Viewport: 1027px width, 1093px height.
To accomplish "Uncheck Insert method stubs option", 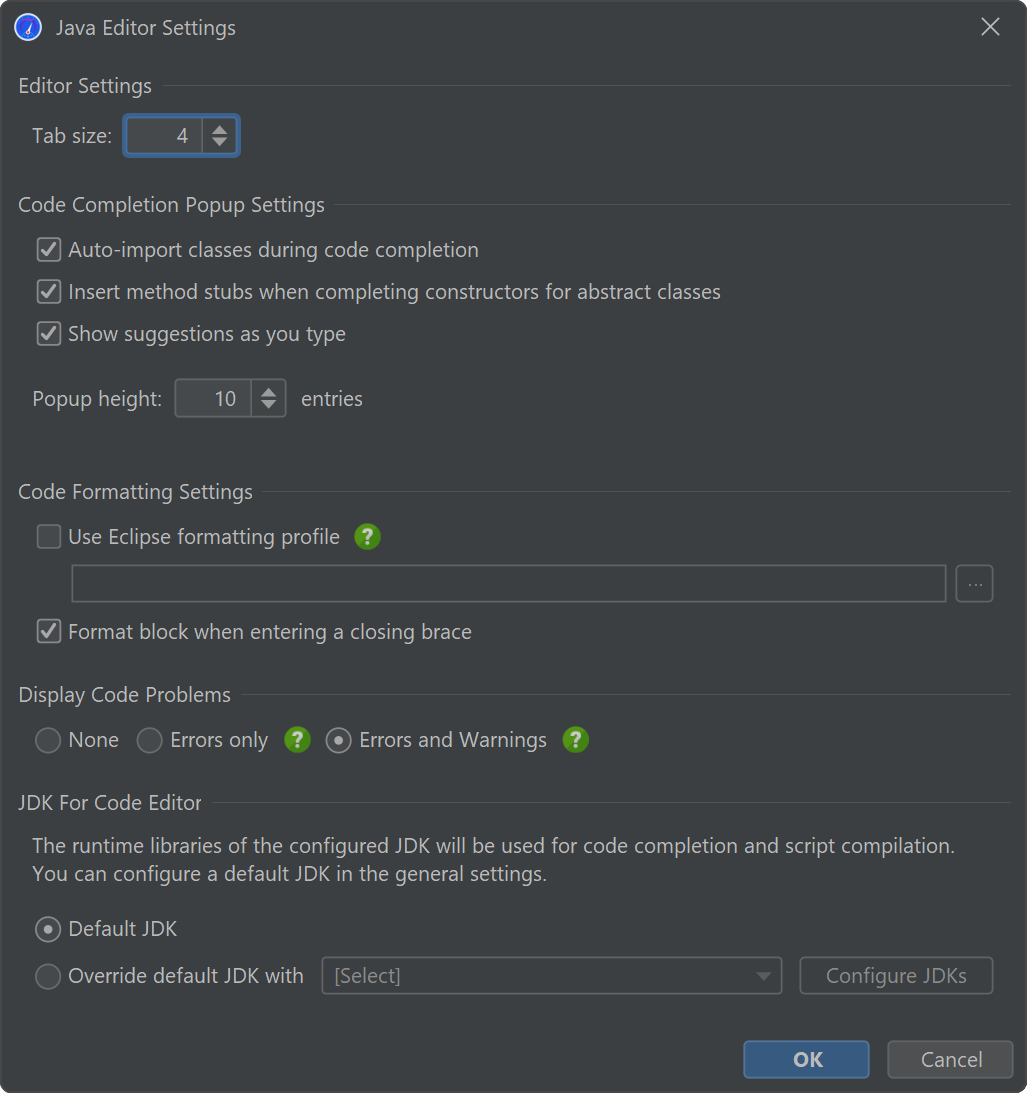I will click(x=49, y=292).
